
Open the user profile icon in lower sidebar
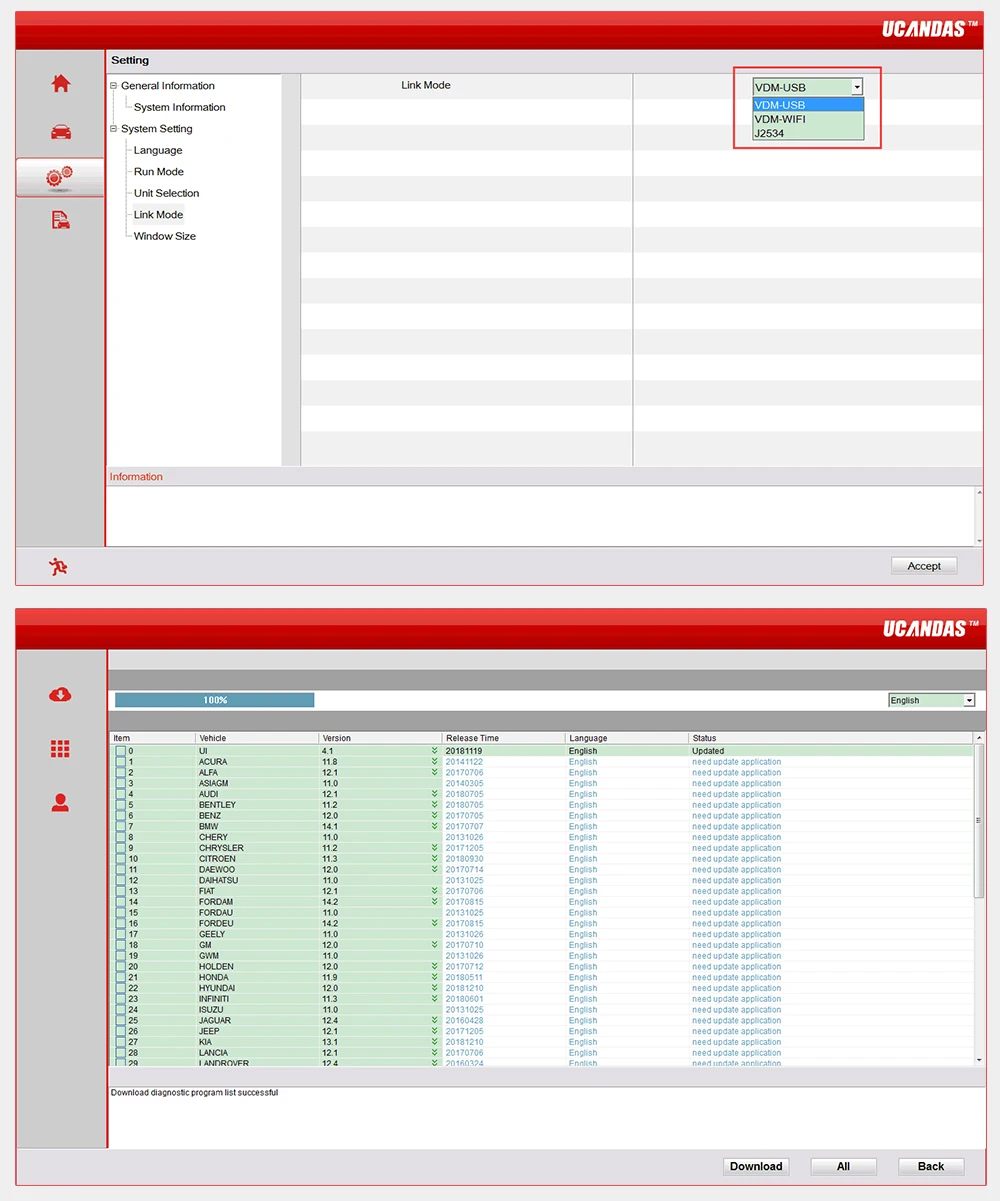click(x=60, y=802)
